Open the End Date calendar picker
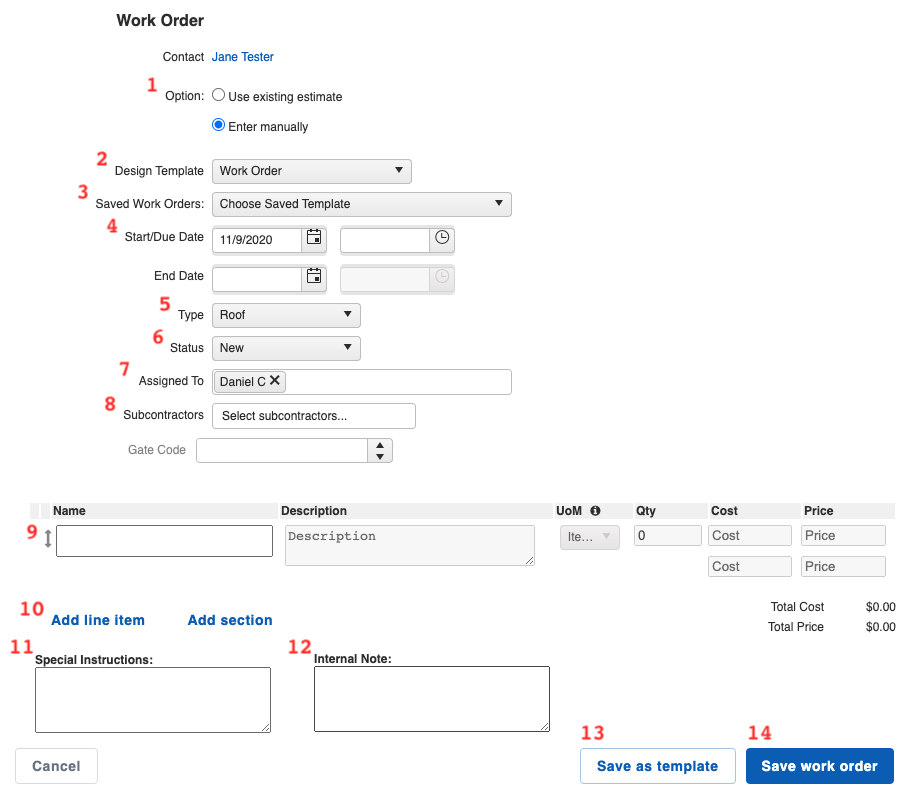The width and height of the screenshot is (908, 799). click(x=315, y=276)
